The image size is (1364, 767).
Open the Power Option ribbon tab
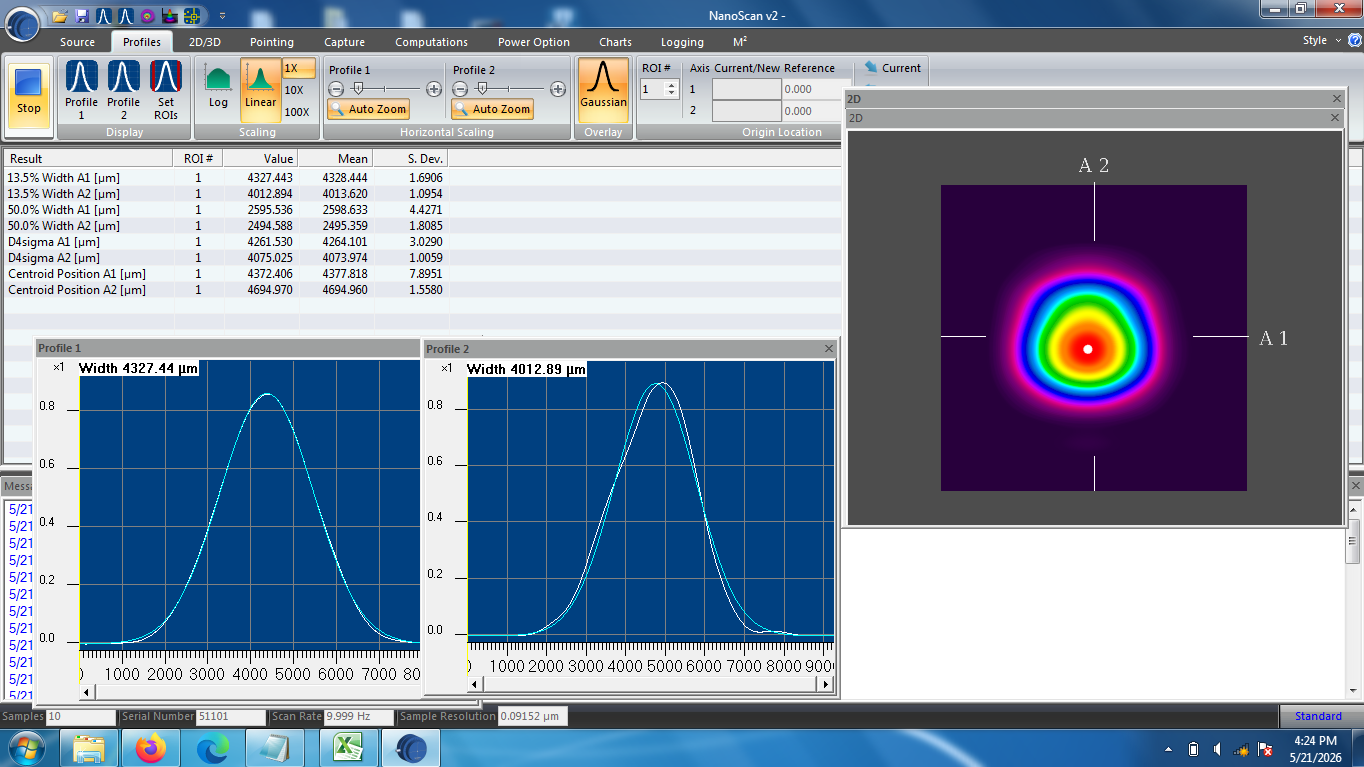pos(534,42)
